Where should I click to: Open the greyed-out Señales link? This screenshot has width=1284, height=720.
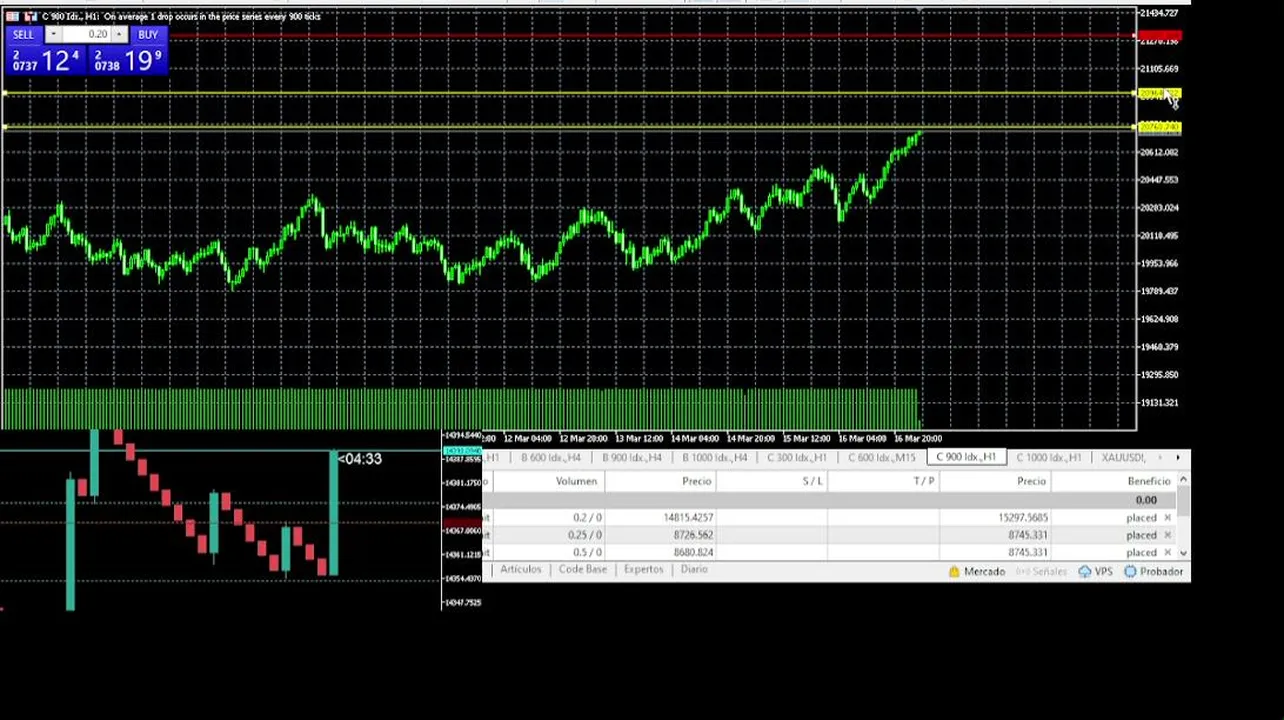(x=1041, y=572)
